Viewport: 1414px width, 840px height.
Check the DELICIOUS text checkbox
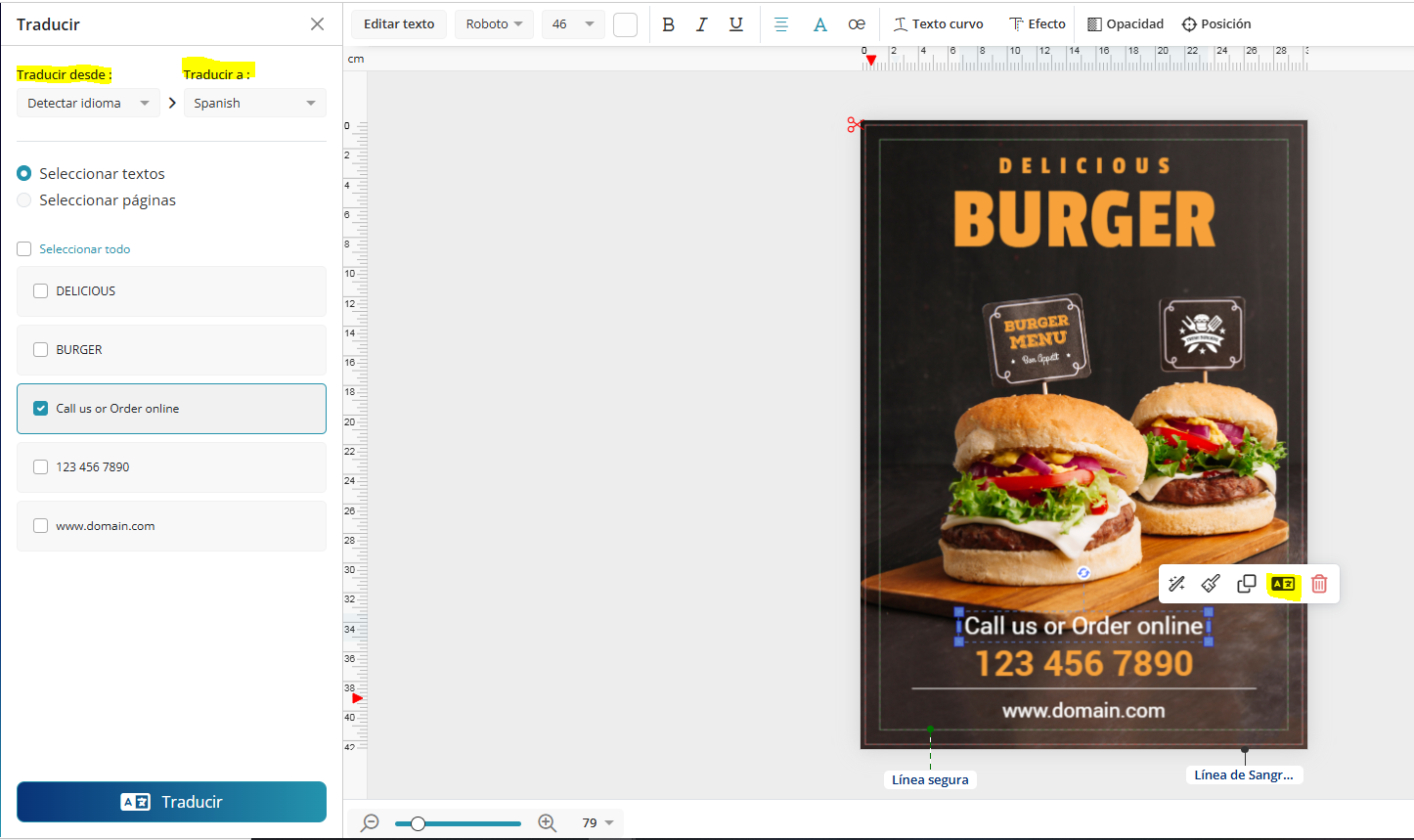[x=41, y=291]
